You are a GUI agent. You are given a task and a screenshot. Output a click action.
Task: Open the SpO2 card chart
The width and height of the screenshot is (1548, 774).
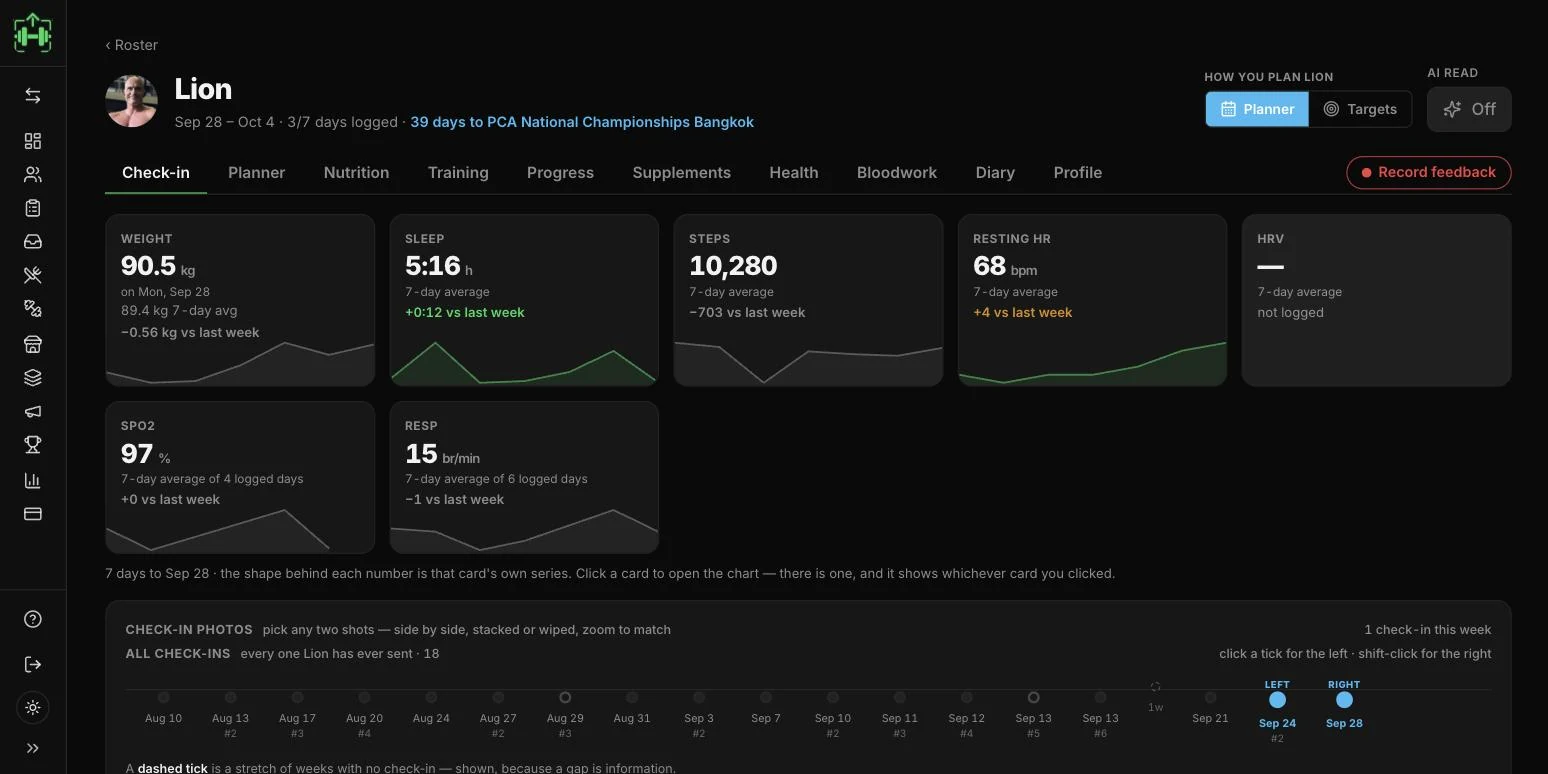[240, 477]
